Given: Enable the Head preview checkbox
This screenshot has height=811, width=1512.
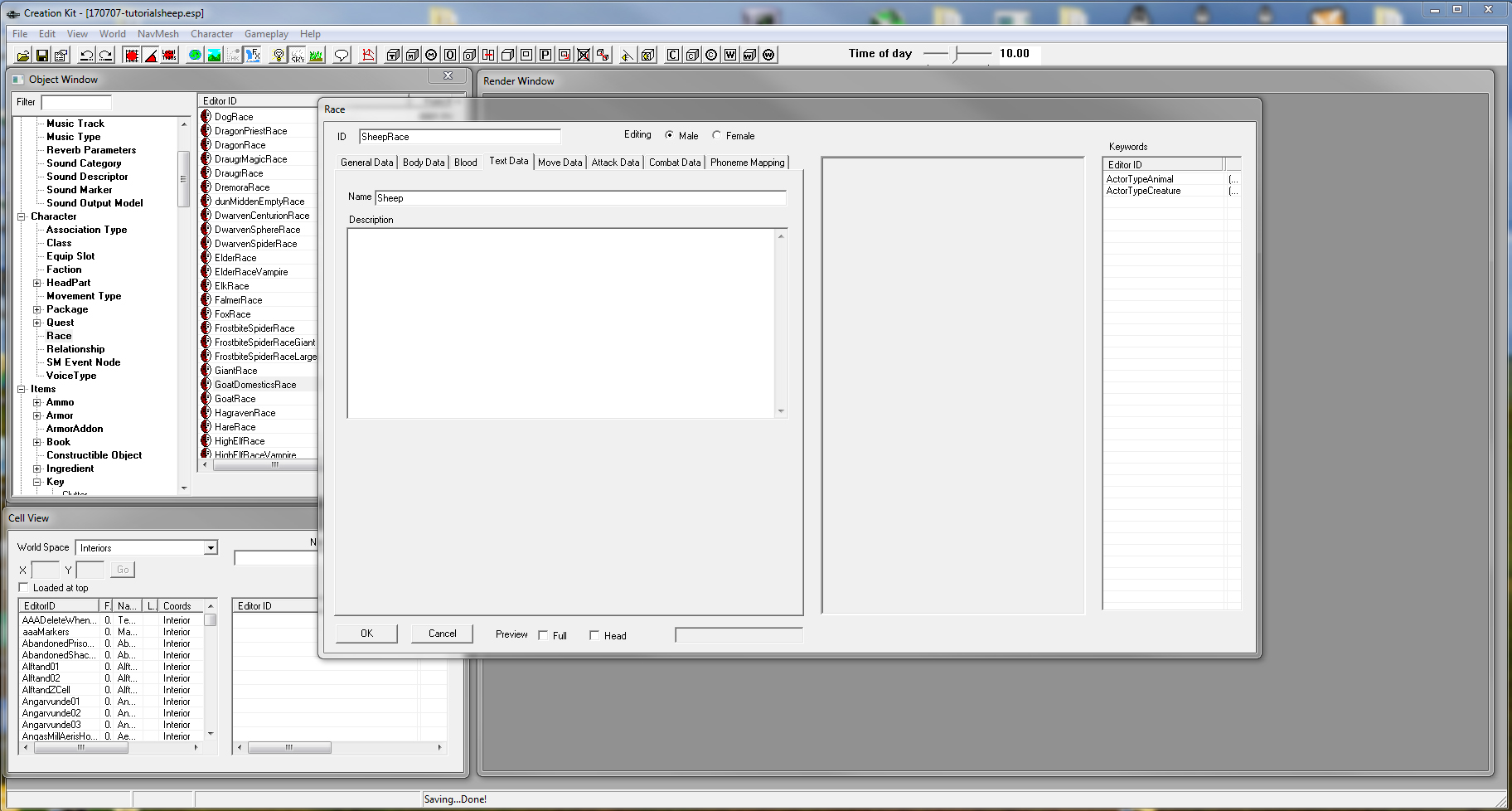Looking at the screenshot, I should pos(594,635).
